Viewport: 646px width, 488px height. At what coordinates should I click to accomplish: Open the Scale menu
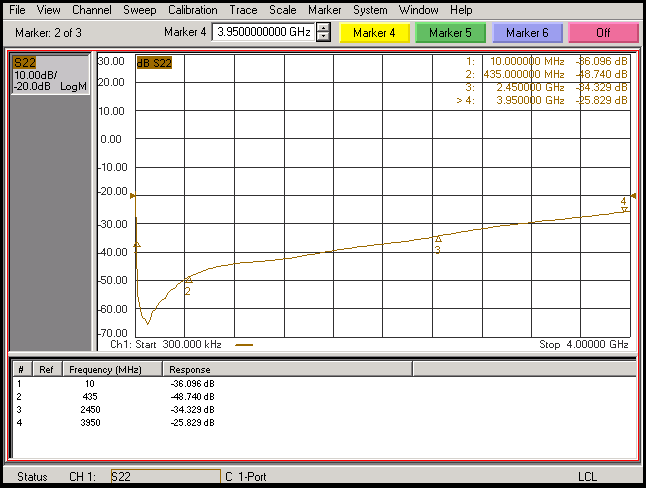click(x=283, y=9)
